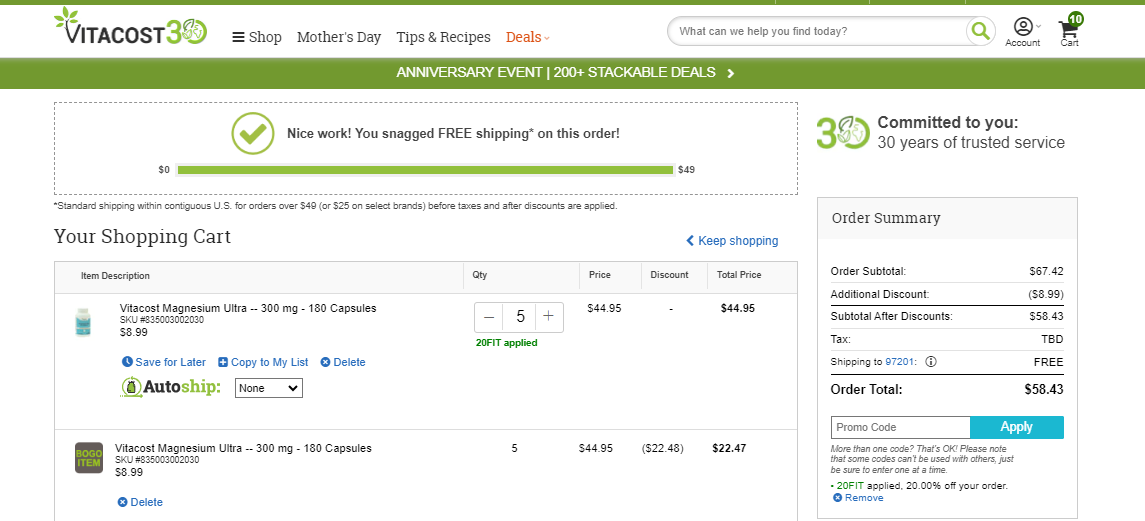Apply the promo code
Image resolution: width=1145 pixels, height=521 pixels.
point(1016,427)
